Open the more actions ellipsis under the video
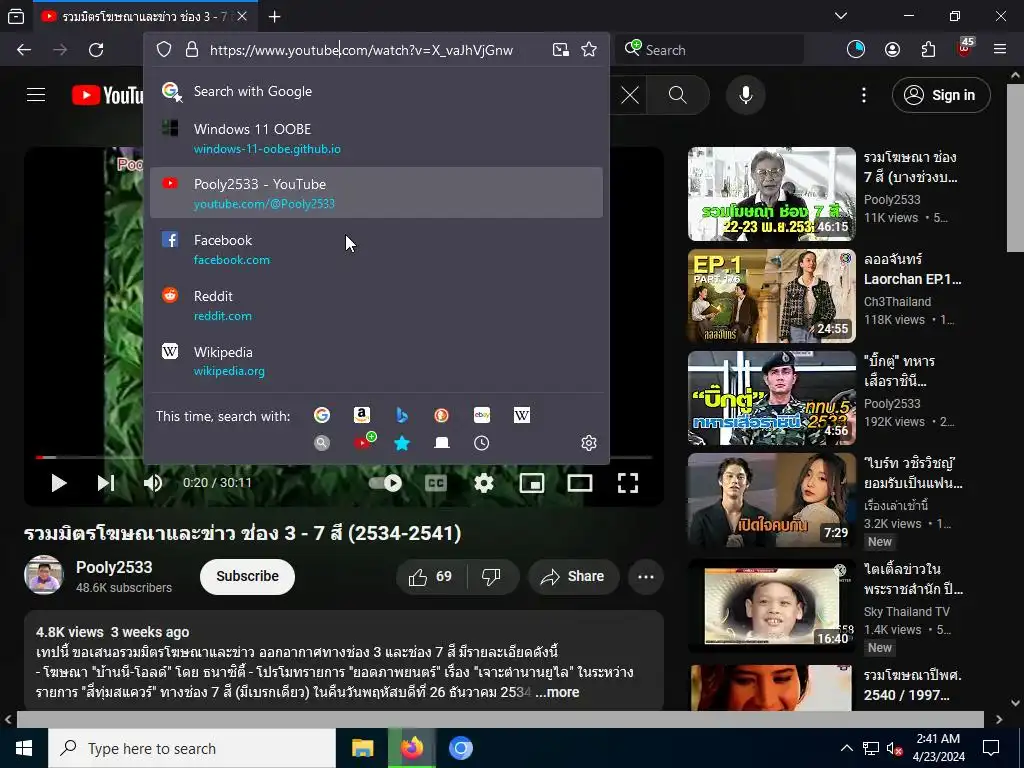The width and height of the screenshot is (1024, 768). pyautogui.click(x=646, y=577)
